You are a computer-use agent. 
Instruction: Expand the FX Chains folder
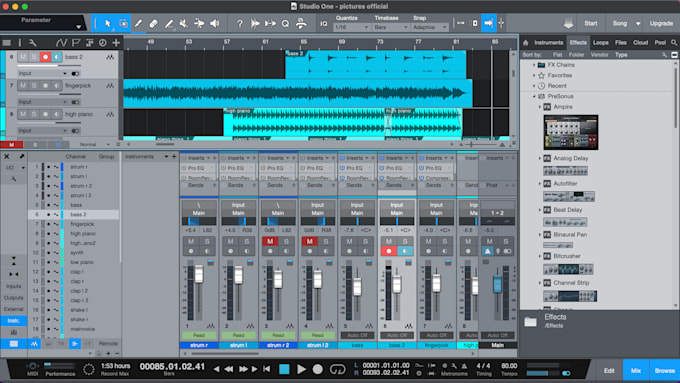point(534,65)
